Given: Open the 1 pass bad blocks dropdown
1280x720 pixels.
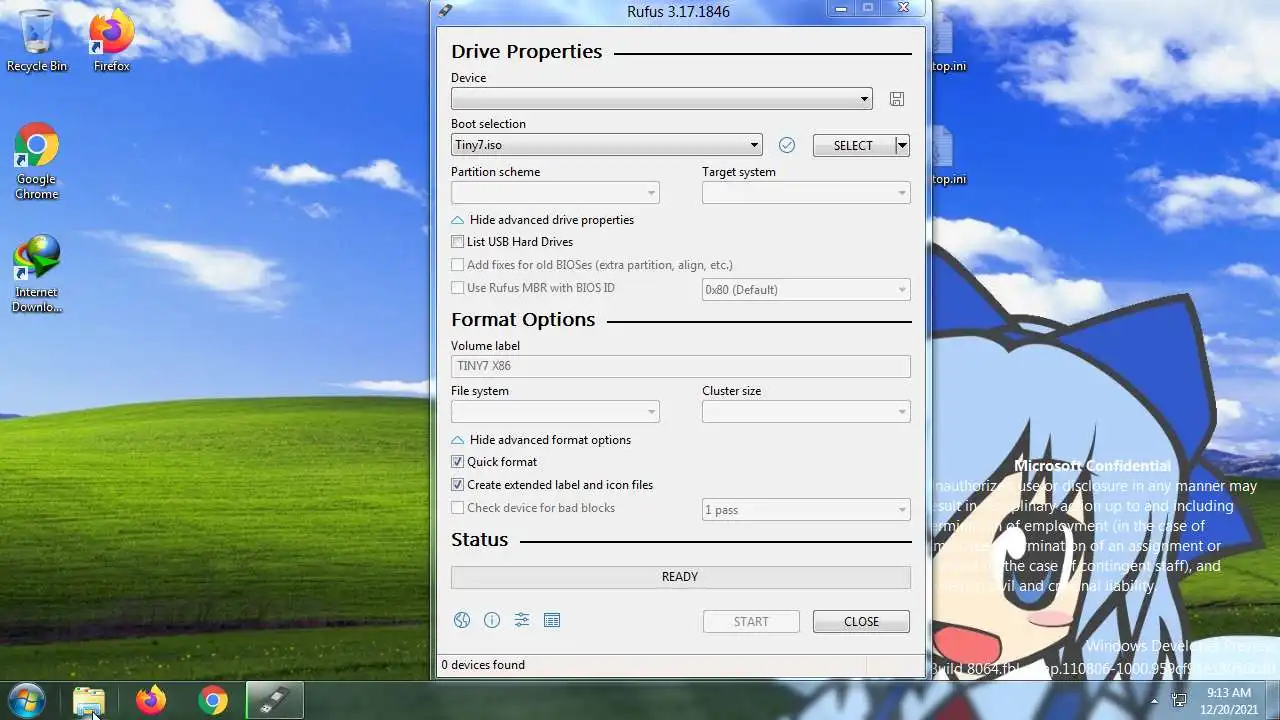Looking at the screenshot, I should point(806,510).
